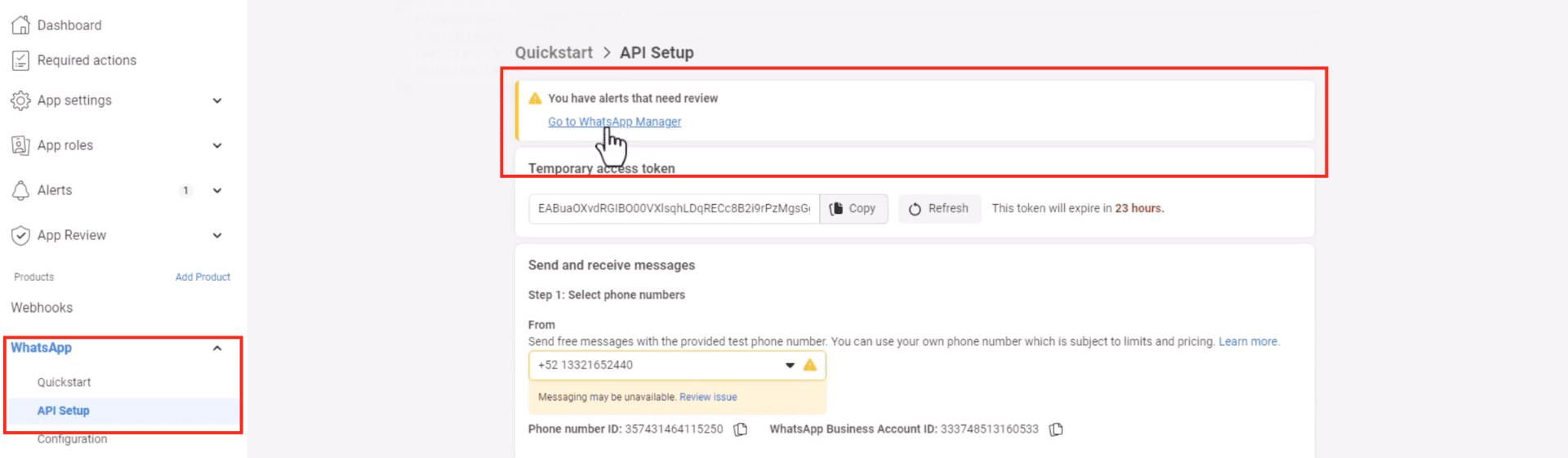The width and height of the screenshot is (1568, 458).
Task: Click the App settings gear icon
Action: click(x=20, y=100)
